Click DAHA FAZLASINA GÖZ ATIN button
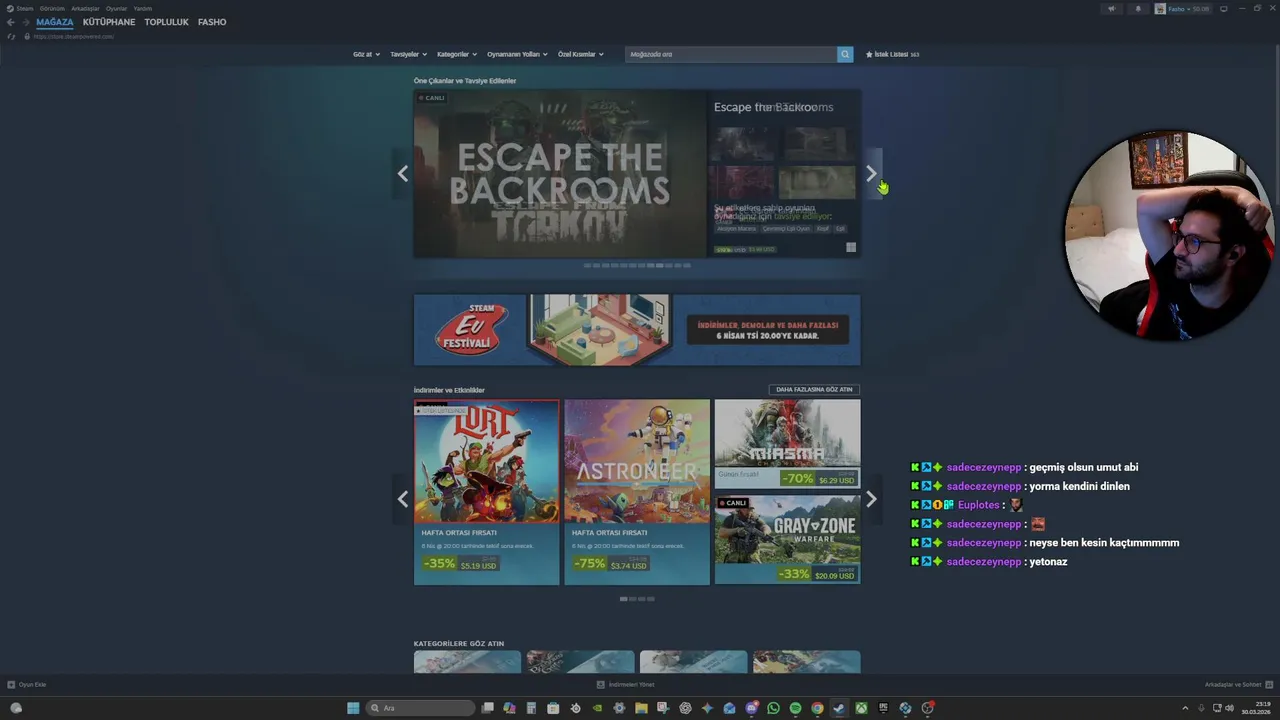The image size is (1280, 720). point(814,390)
